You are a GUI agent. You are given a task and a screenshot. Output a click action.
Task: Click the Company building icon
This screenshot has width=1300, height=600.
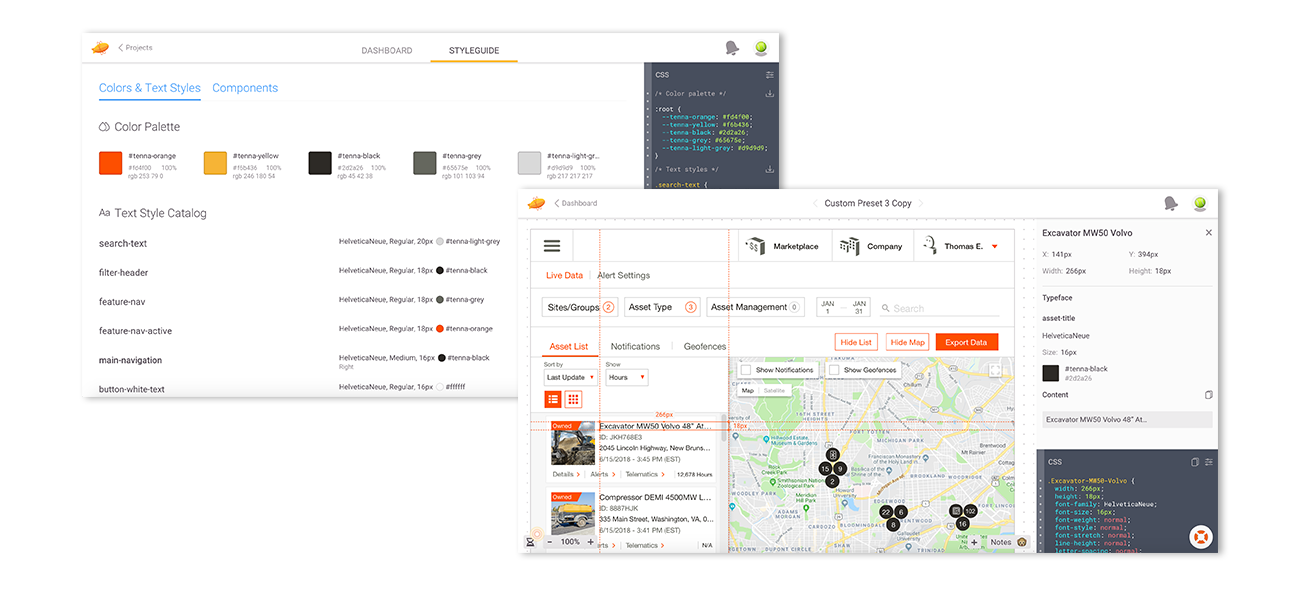pyautogui.click(x=849, y=246)
